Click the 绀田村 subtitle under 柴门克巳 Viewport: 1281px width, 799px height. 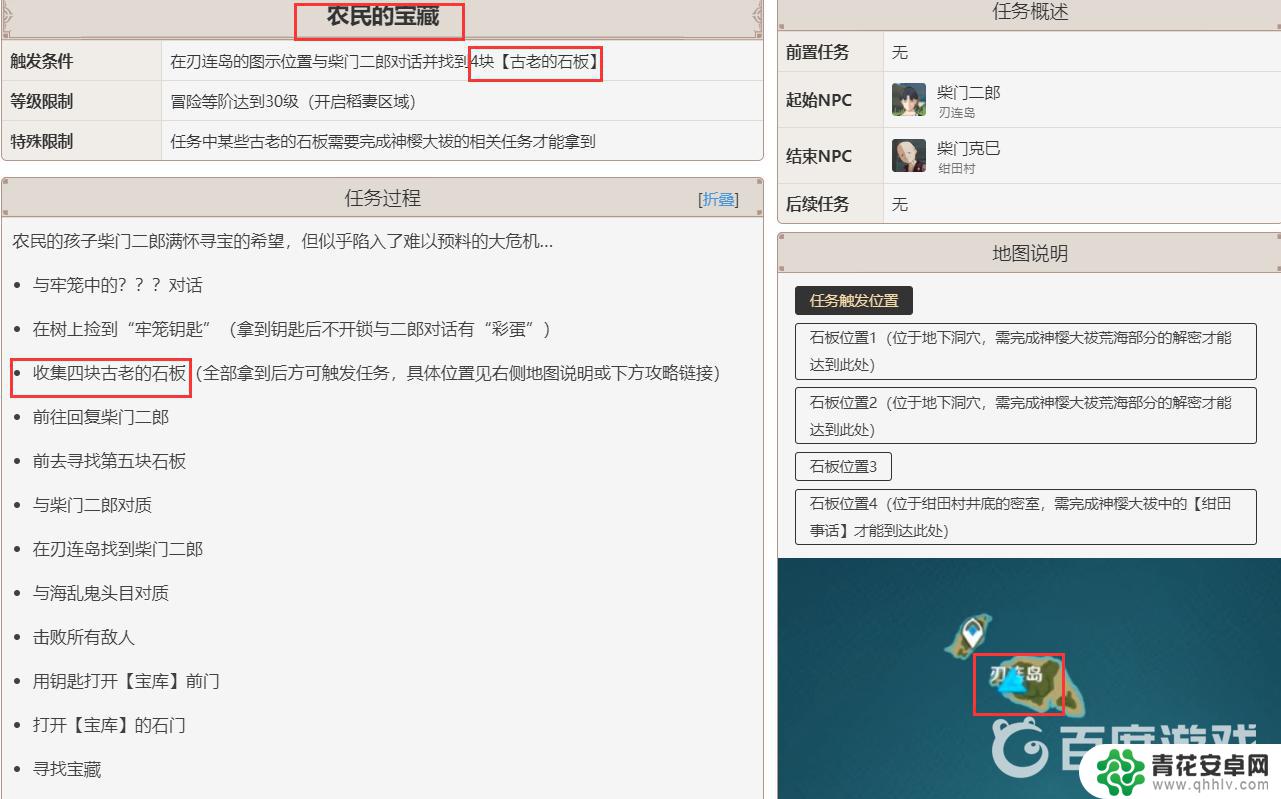(956, 168)
